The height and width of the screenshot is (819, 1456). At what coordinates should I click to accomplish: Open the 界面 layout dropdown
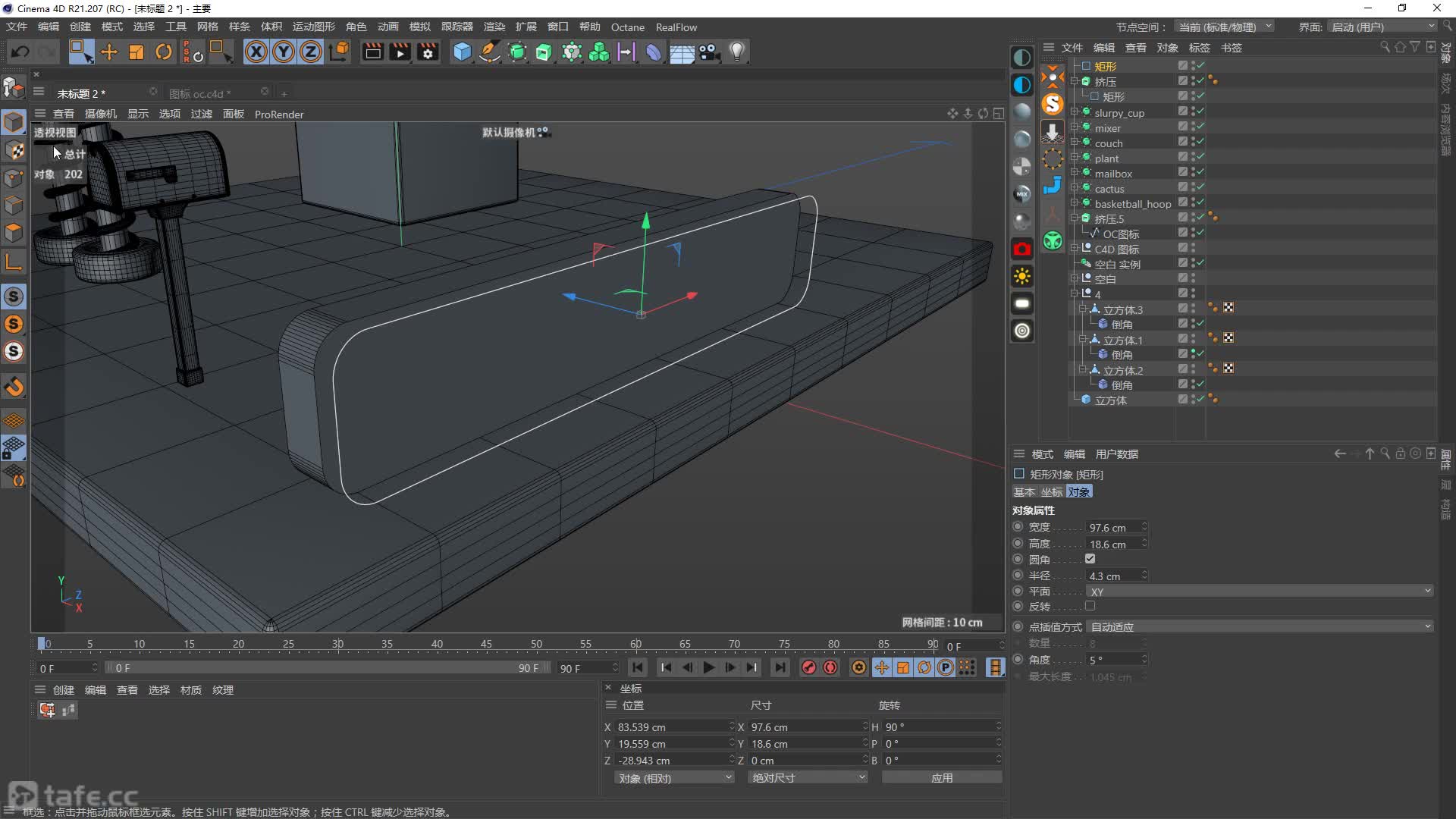[1382, 27]
